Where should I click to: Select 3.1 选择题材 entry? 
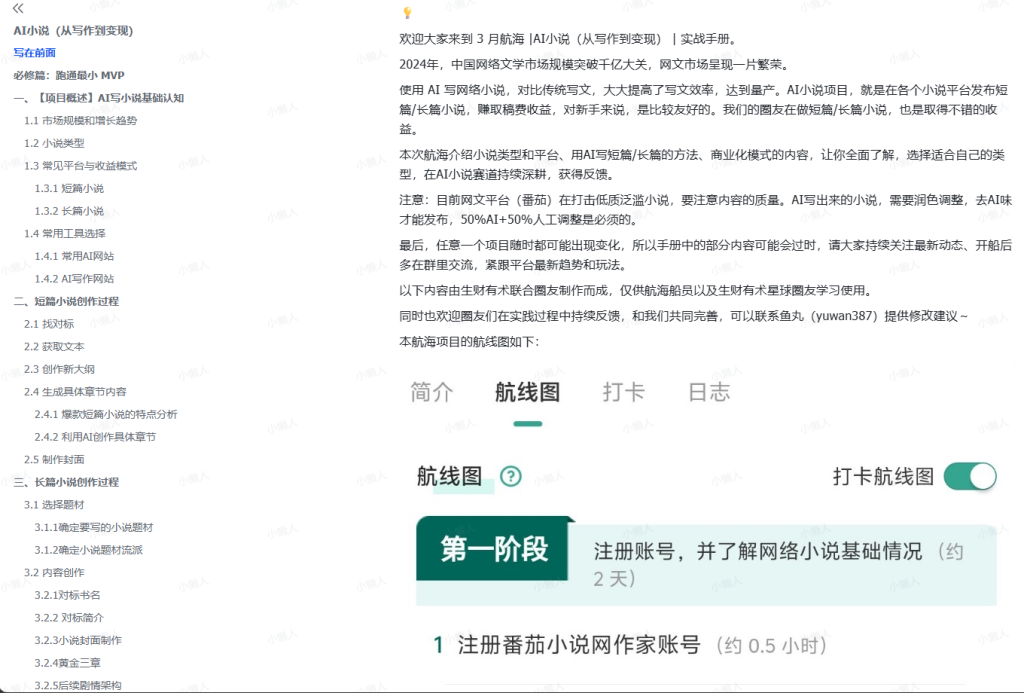(x=54, y=505)
